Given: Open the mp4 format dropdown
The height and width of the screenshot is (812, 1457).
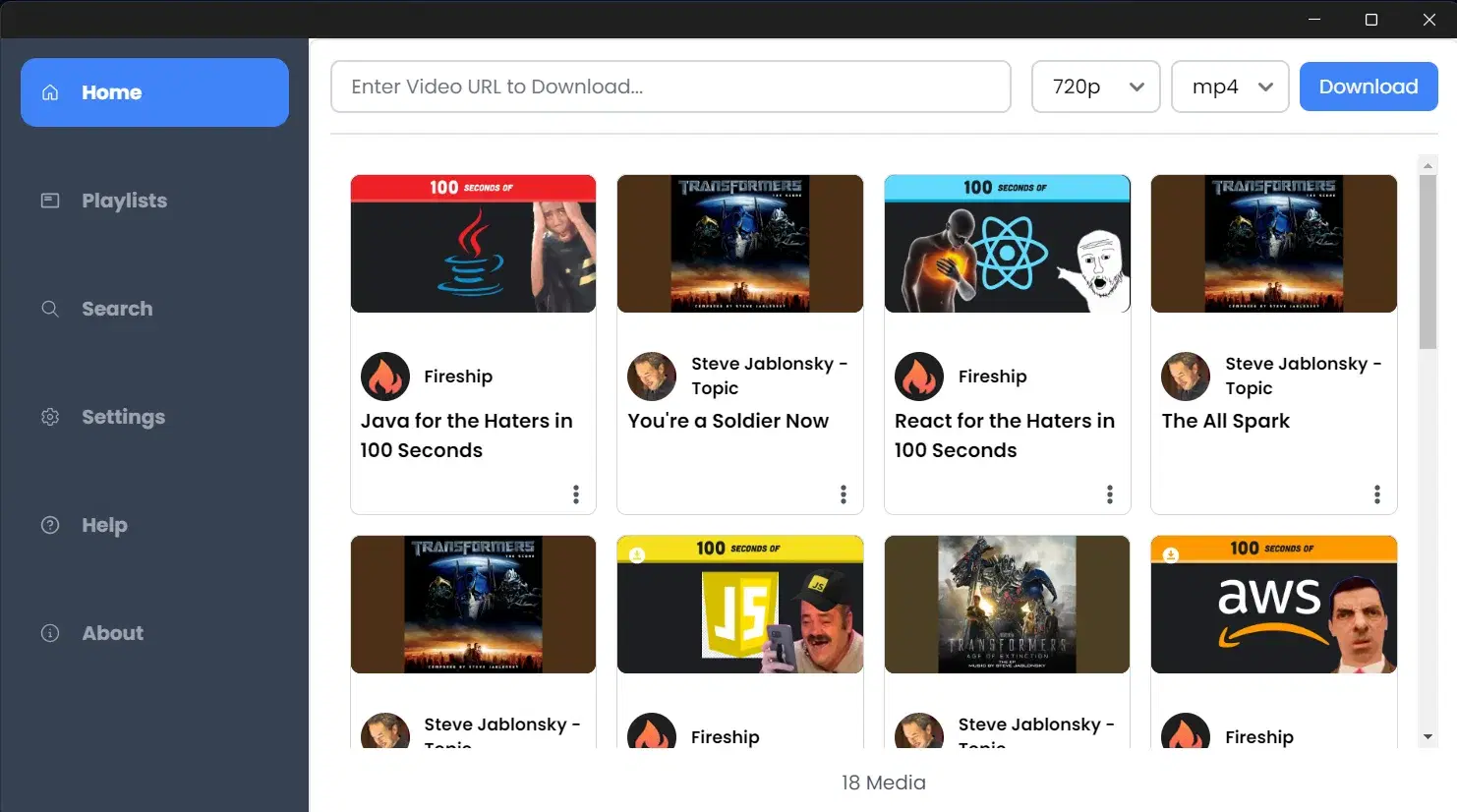Looking at the screenshot, I should pyautogui.click(x=1230, y=87).
